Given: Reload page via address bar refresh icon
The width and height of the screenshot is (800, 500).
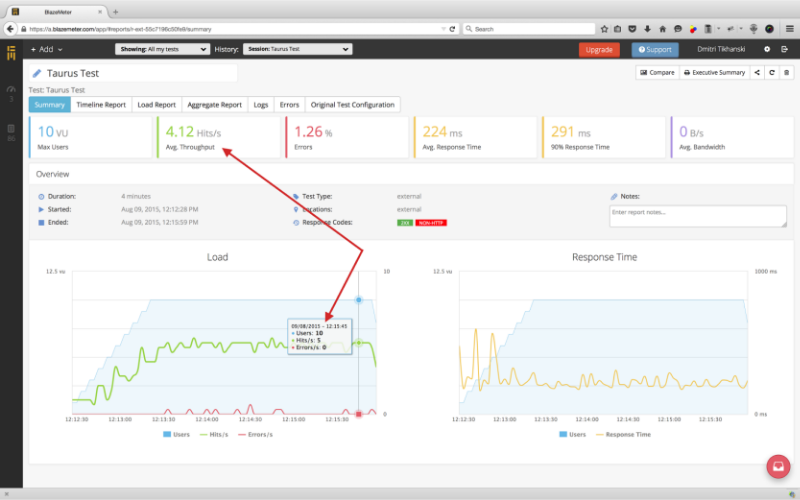Looking at the screenshot, I should (452, 29).
